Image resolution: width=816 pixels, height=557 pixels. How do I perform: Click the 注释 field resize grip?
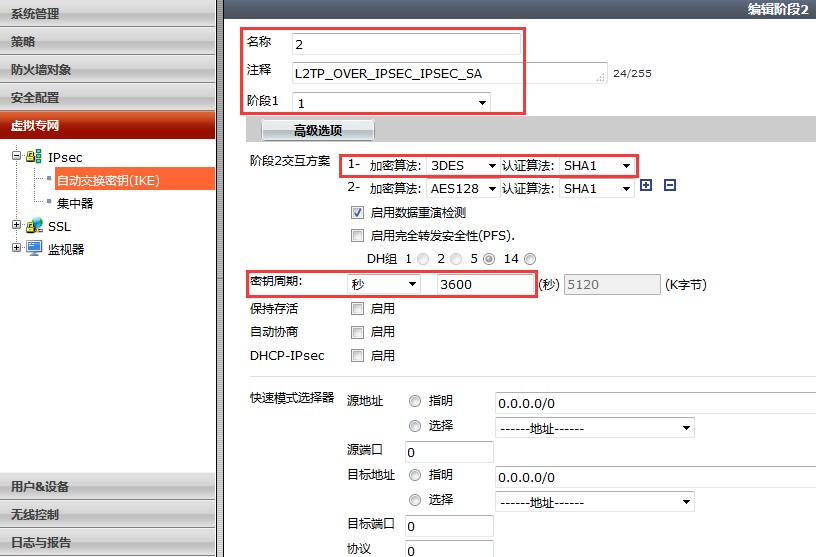pos(601,78)
